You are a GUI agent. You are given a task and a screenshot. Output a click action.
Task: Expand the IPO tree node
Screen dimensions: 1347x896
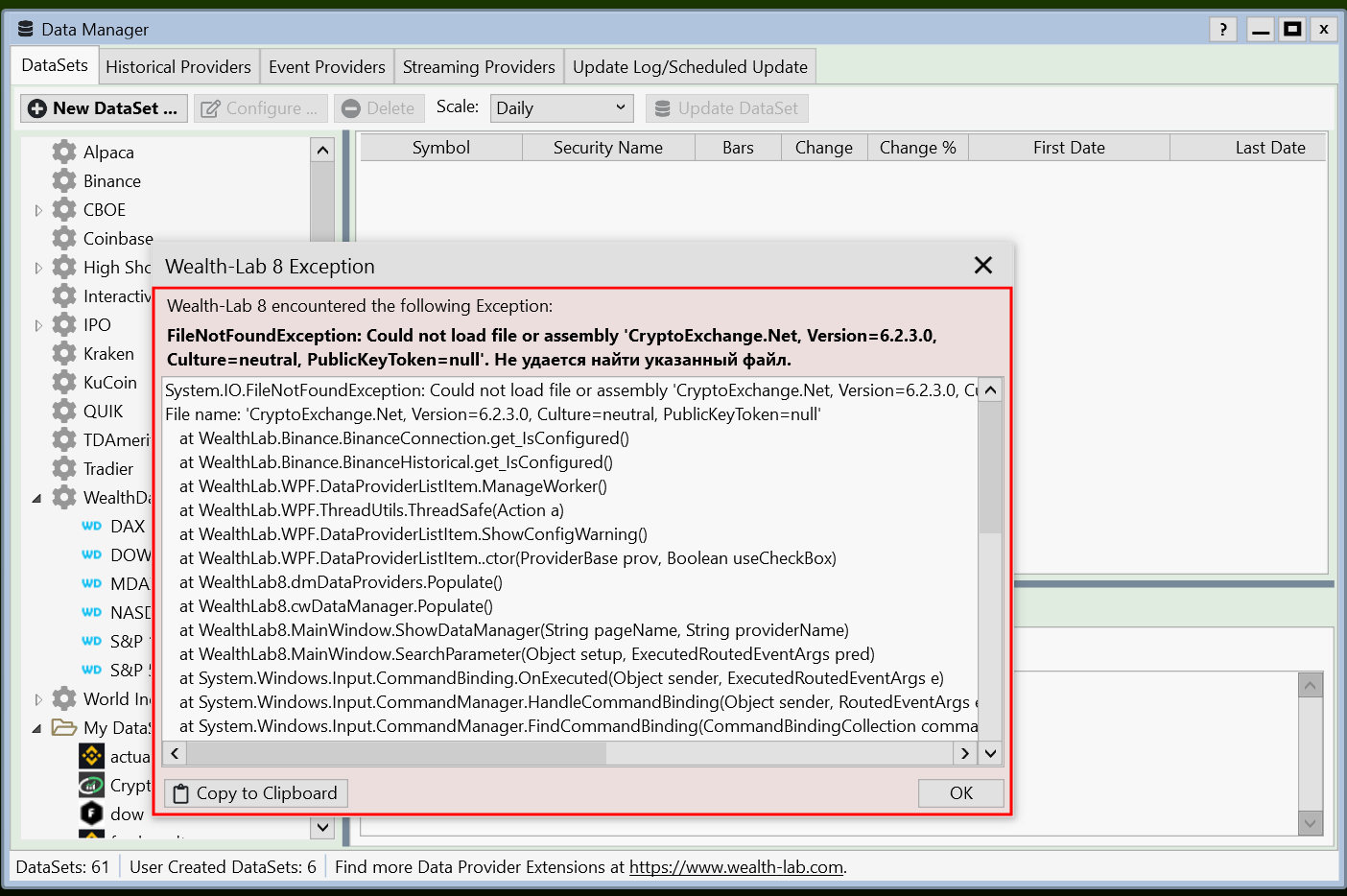click(38, 325)
